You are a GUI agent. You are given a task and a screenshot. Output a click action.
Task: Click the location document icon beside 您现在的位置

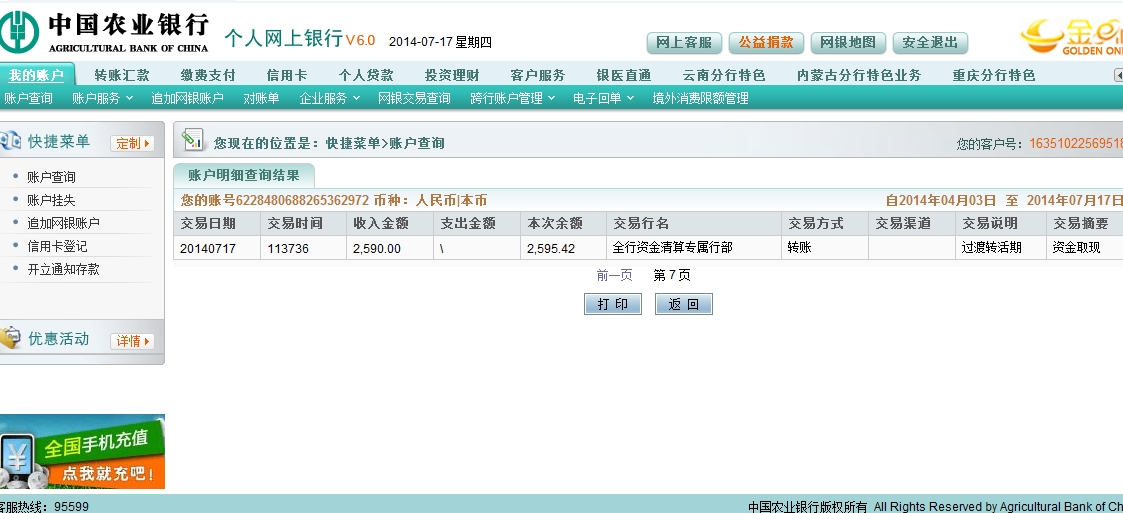[x=193, y=142]
